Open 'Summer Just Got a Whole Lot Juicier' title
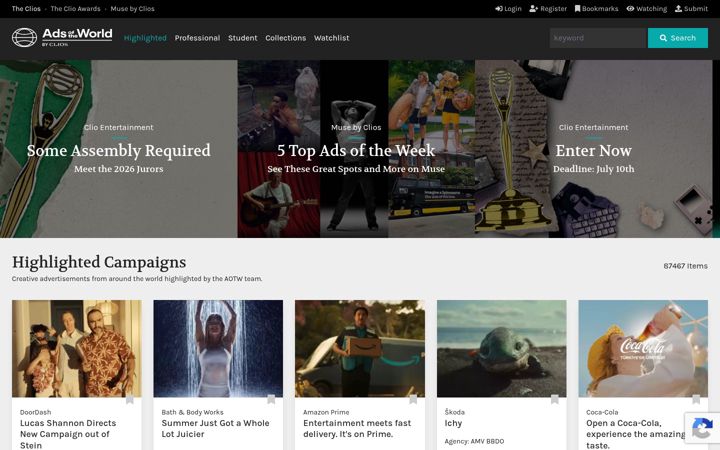The height and width of the screenshot is (450, 720). [215, 428]
